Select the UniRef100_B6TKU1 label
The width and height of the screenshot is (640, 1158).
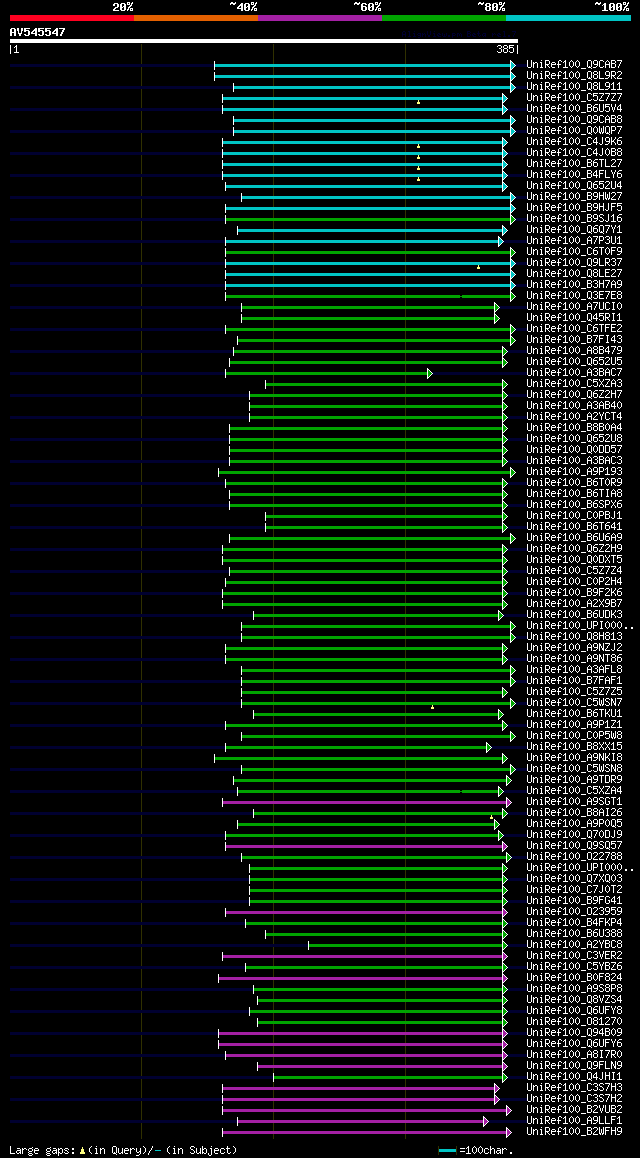[574, 713]
